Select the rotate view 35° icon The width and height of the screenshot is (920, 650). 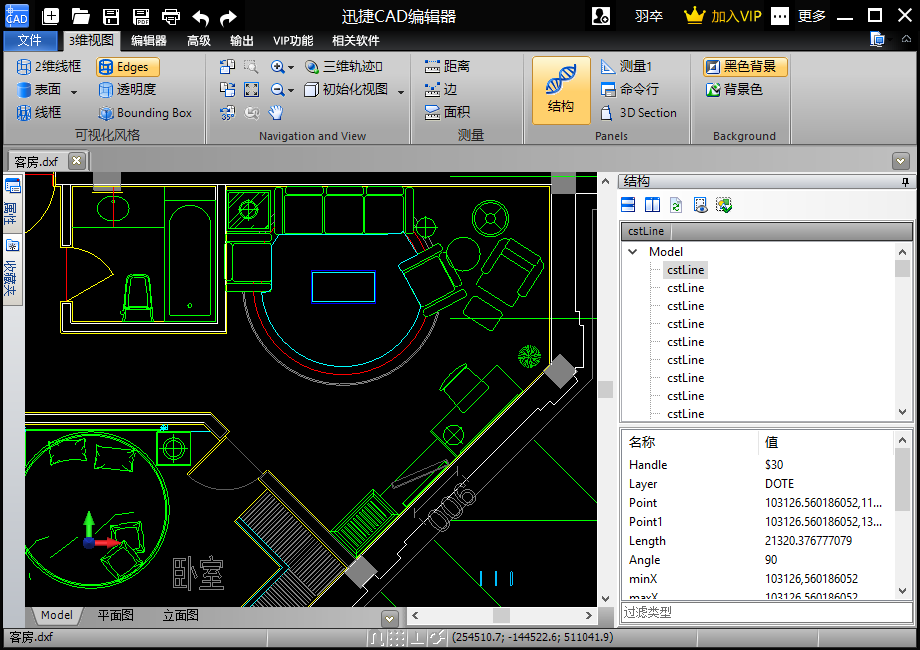pyautogui.click(x=227, y=112)
